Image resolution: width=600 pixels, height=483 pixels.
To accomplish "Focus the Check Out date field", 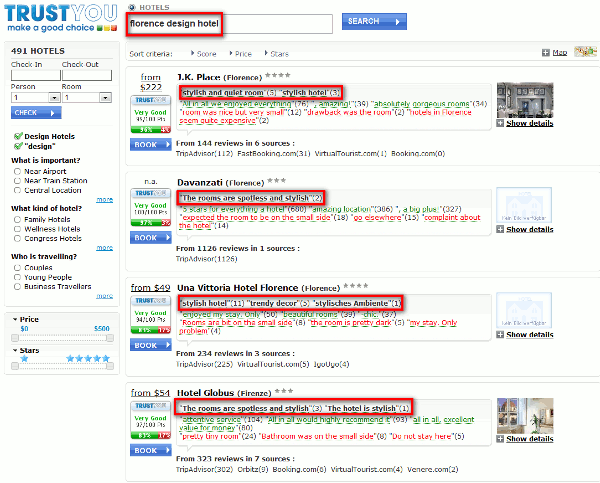I will (x=87, y=75).
